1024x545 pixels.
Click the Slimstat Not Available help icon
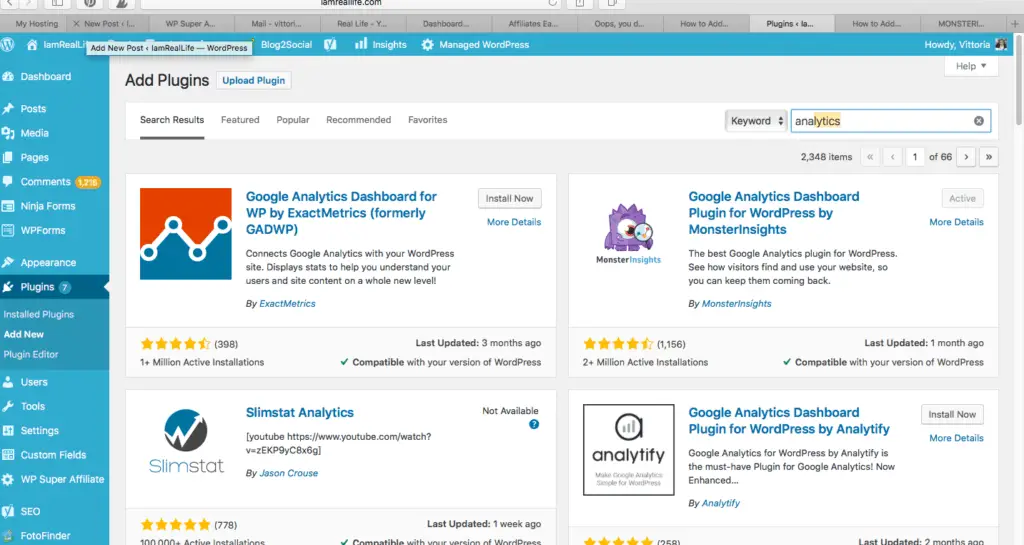[534, 424]
